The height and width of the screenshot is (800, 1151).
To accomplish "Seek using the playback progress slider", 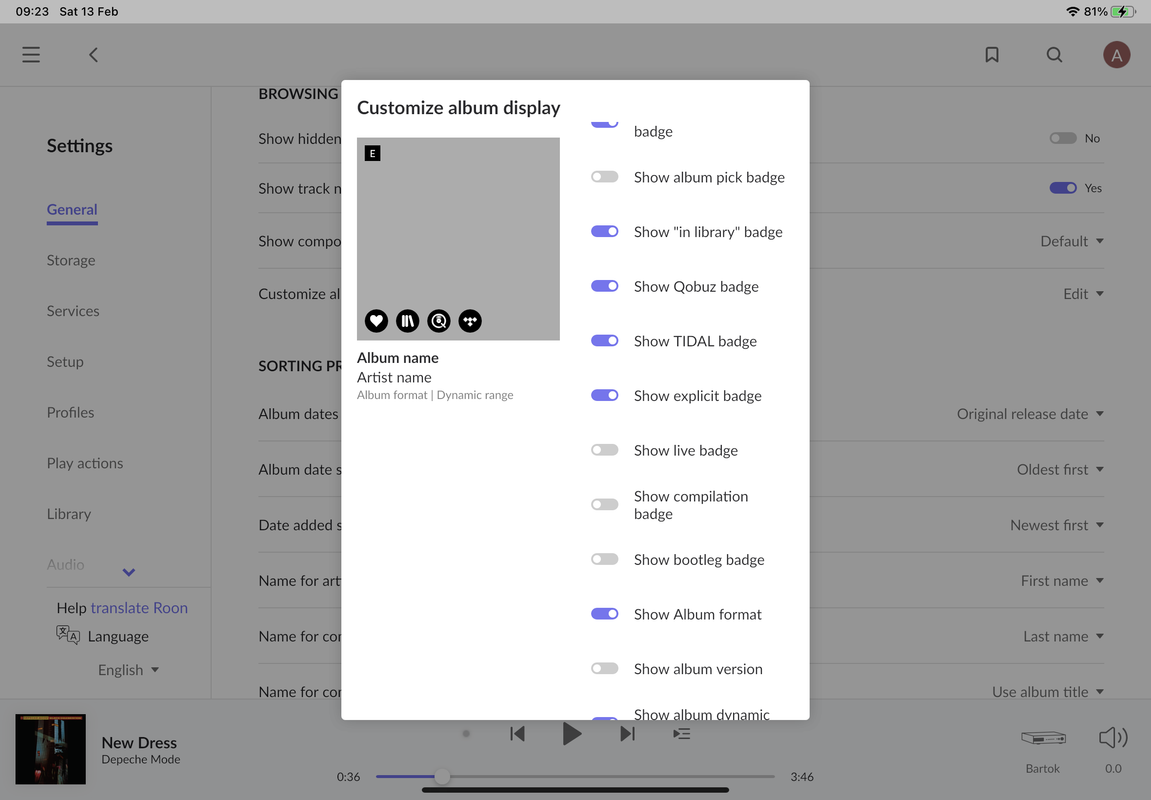I will coord(575,777).
